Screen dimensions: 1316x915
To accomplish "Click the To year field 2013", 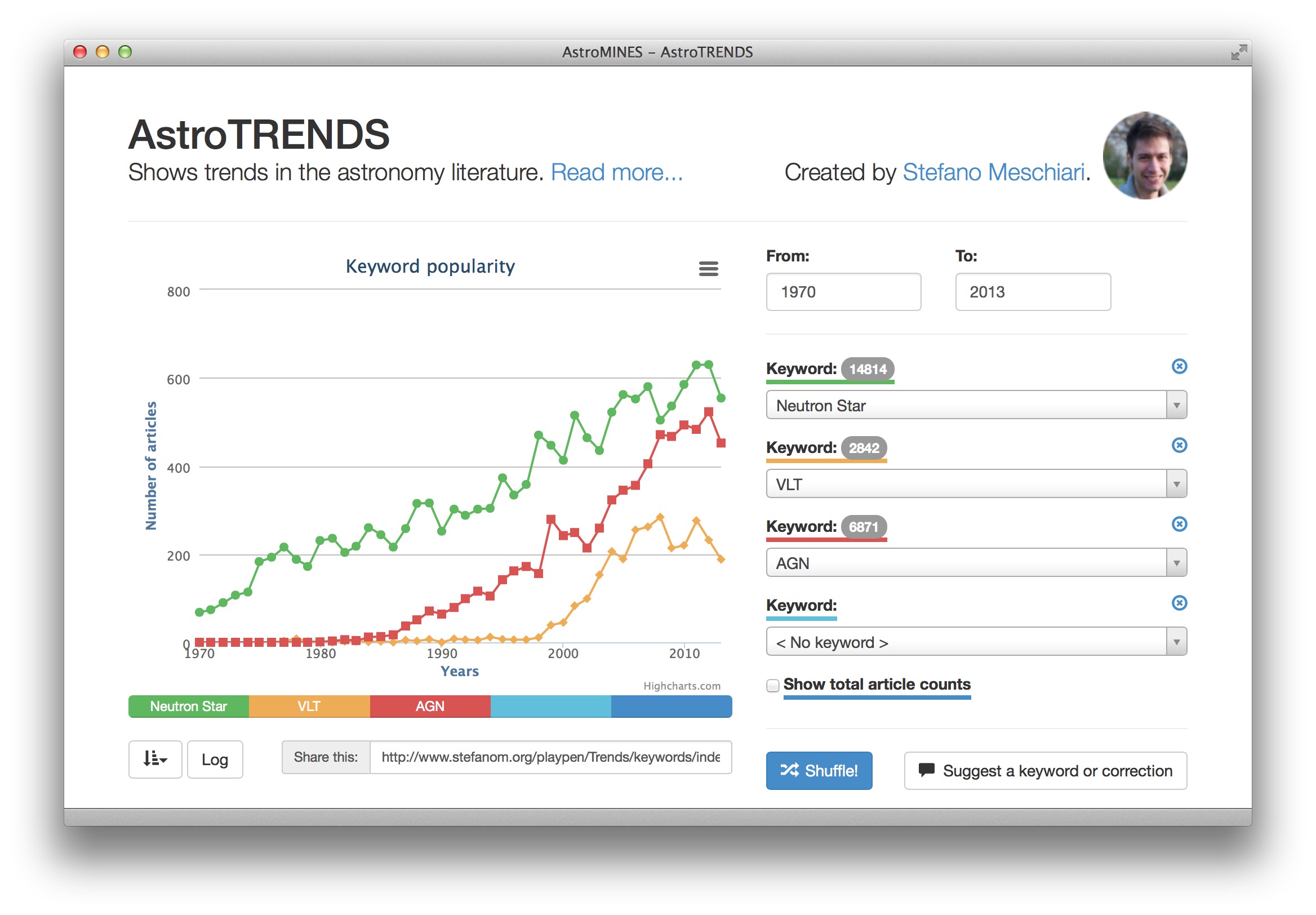I will point(1033,292).
